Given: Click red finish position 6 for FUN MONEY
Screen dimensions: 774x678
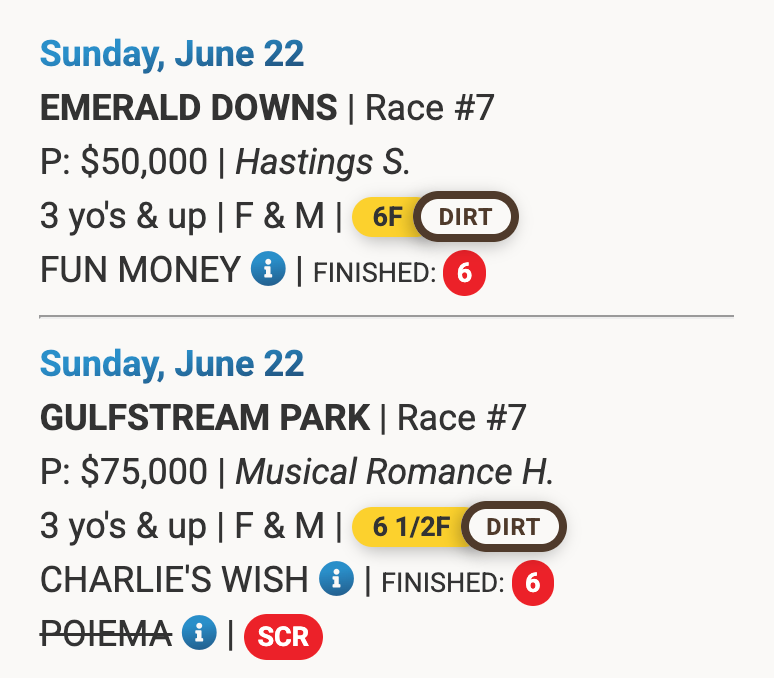Looking at the screenshot, I should tap(464, 273).
